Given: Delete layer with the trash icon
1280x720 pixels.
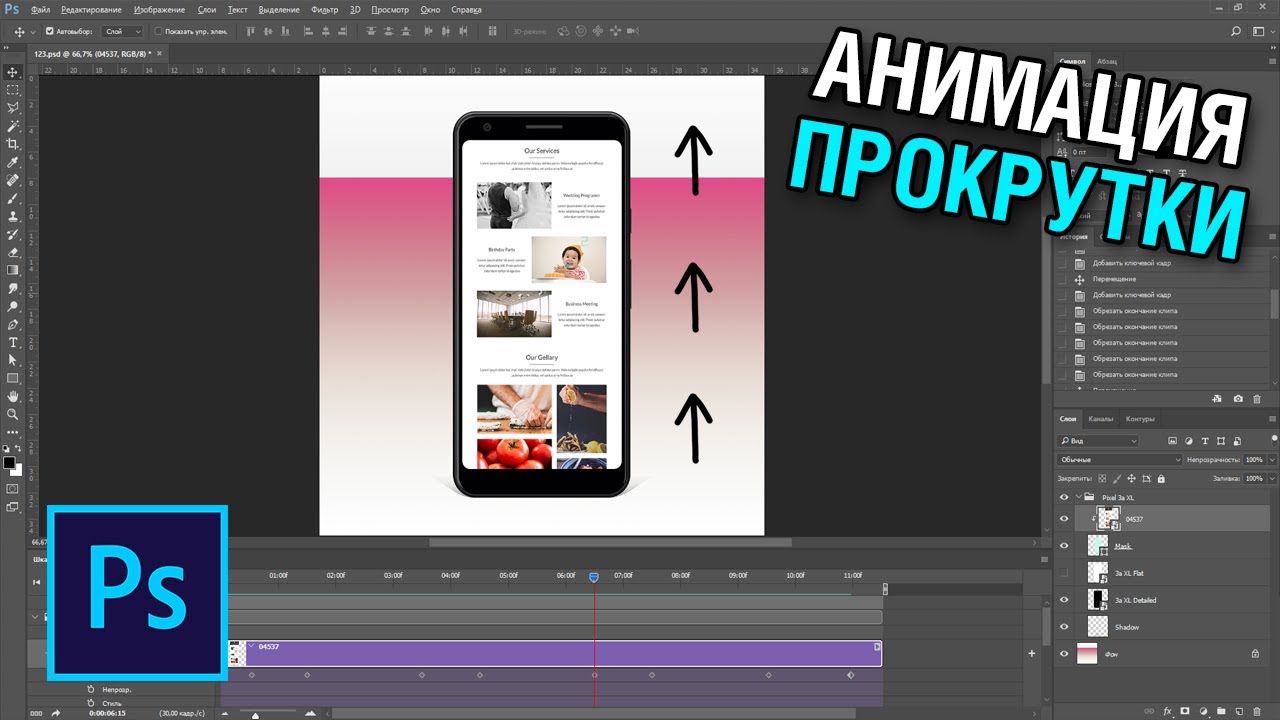Looking at the screenshot, I should [x=1257, y=712].
